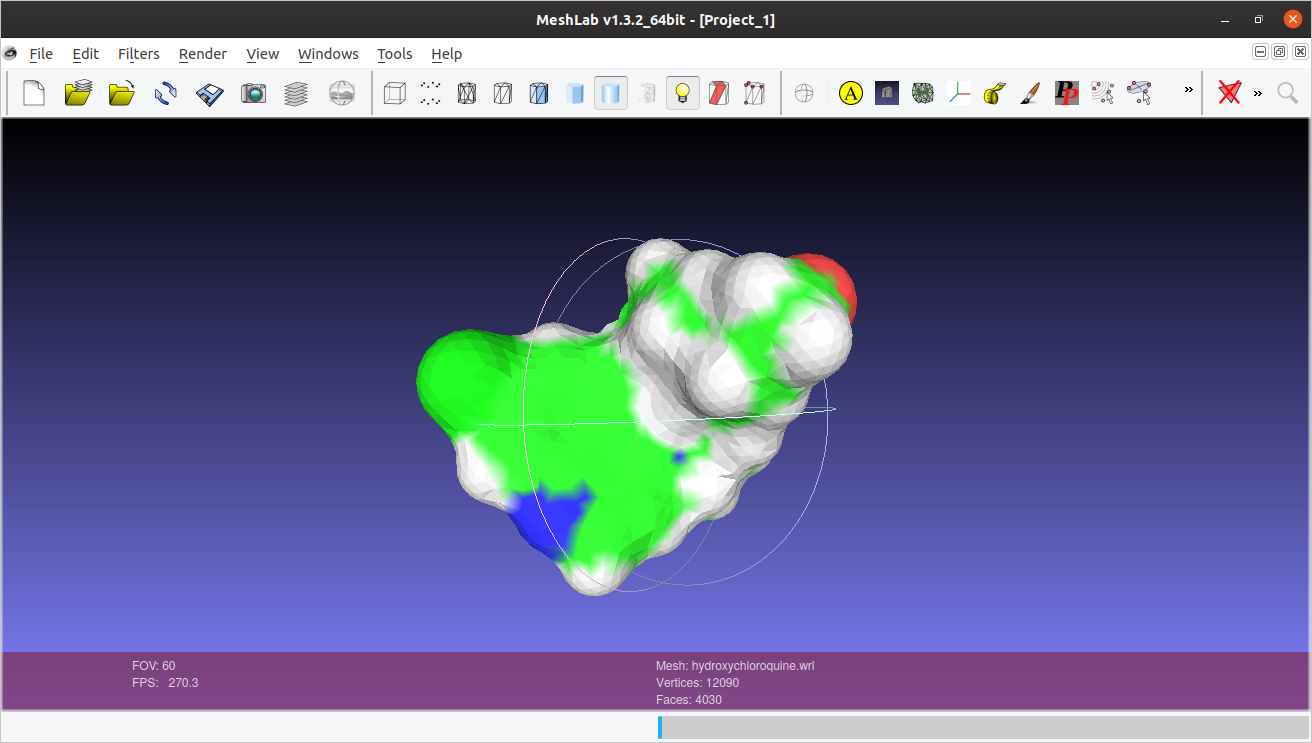Click the 'Faces: 4030' text

coord(689,700)
